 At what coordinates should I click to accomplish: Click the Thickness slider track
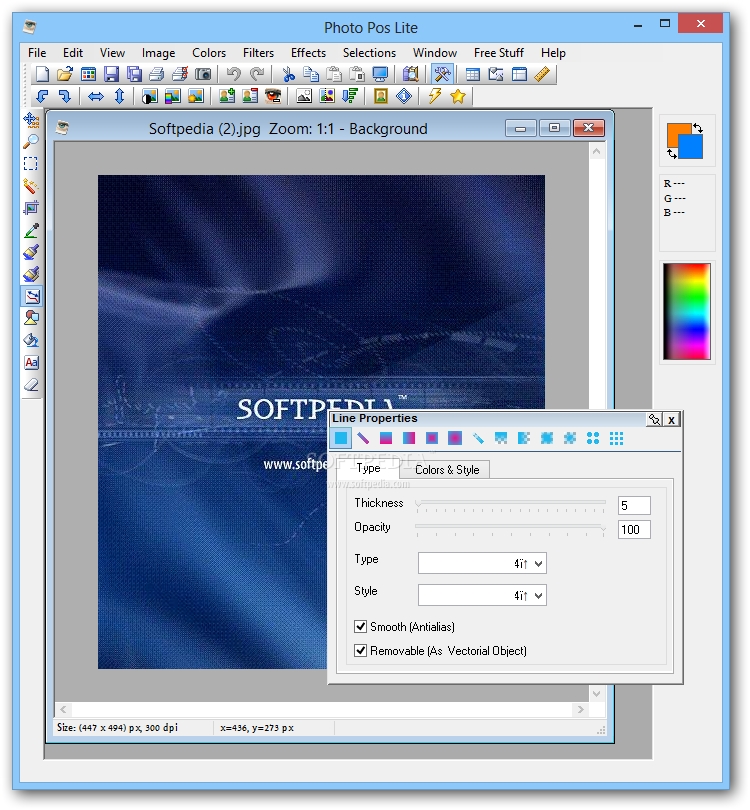pos(510,503)
